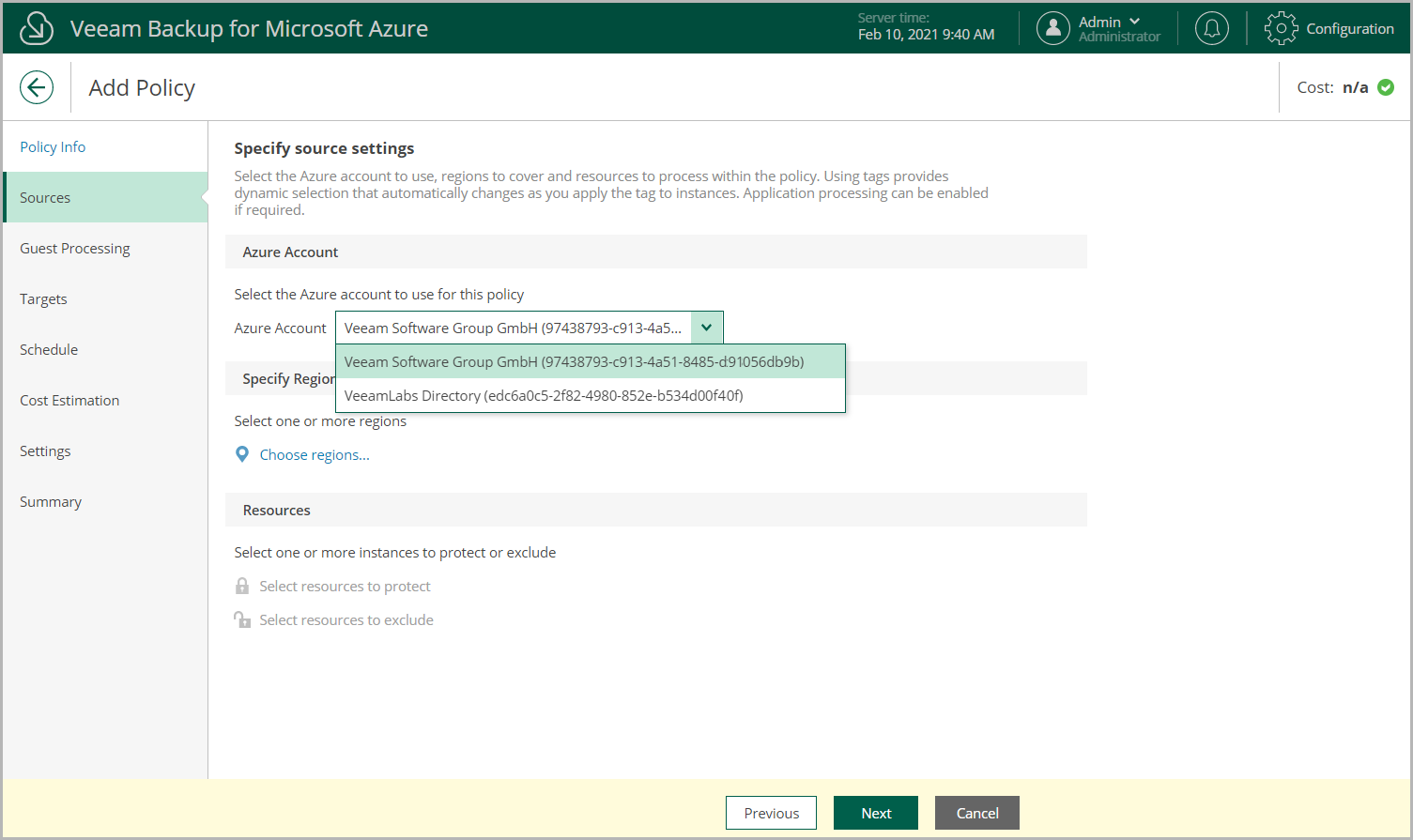
Task: Select Veeam Software Group GmbH account option
Action: pyautogui.click(x=591, y=361)
